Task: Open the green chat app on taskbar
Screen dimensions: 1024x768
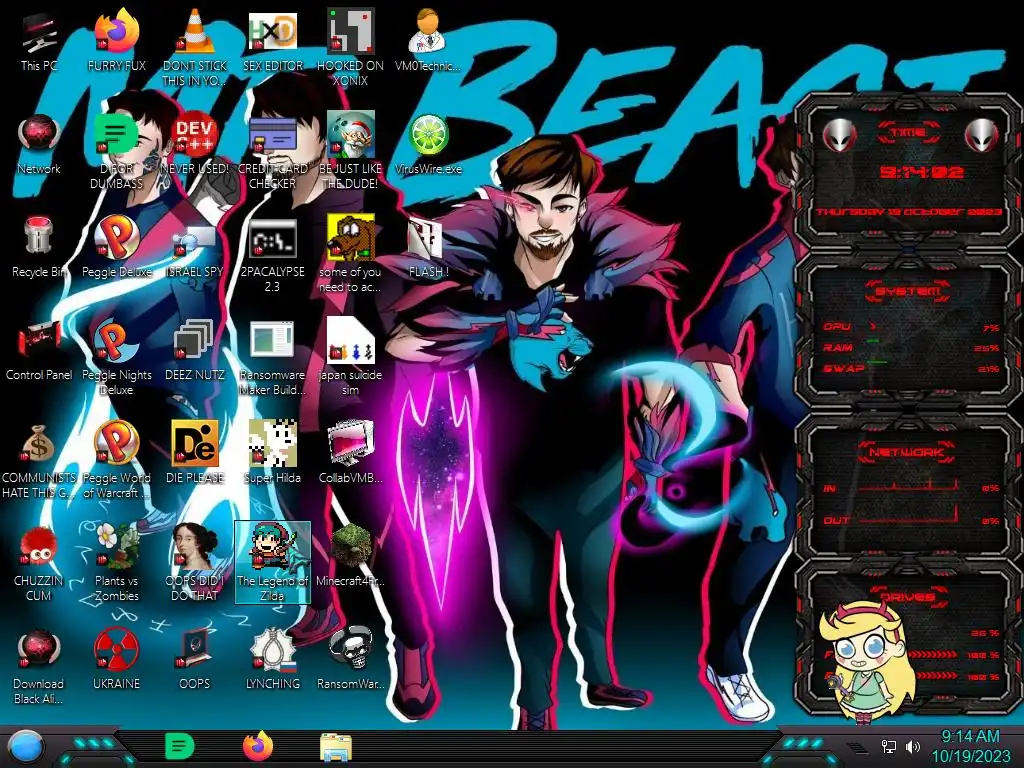Action: (x=180, y=746)
